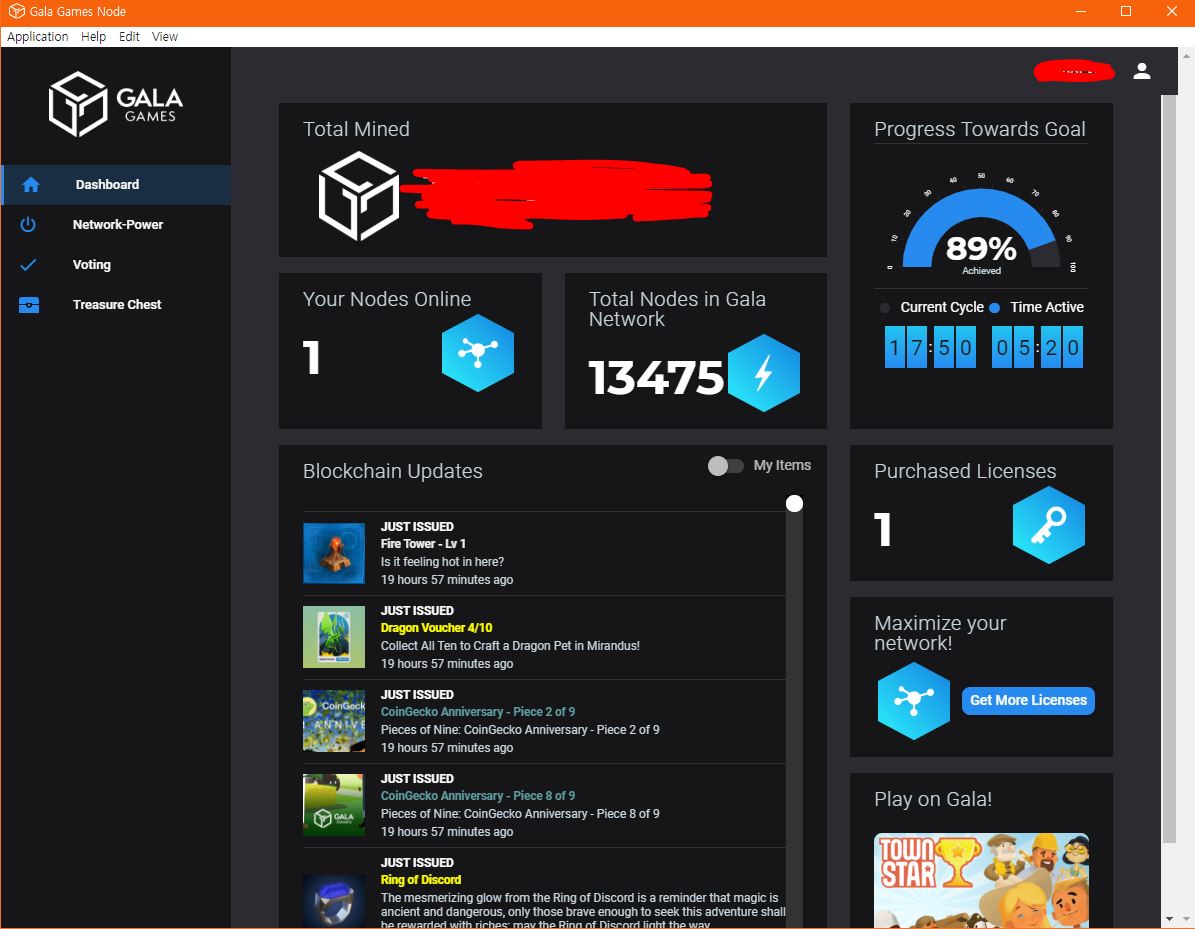
Task: Click the Gala Games Node title bar icon
Action: tap(16, 11)
